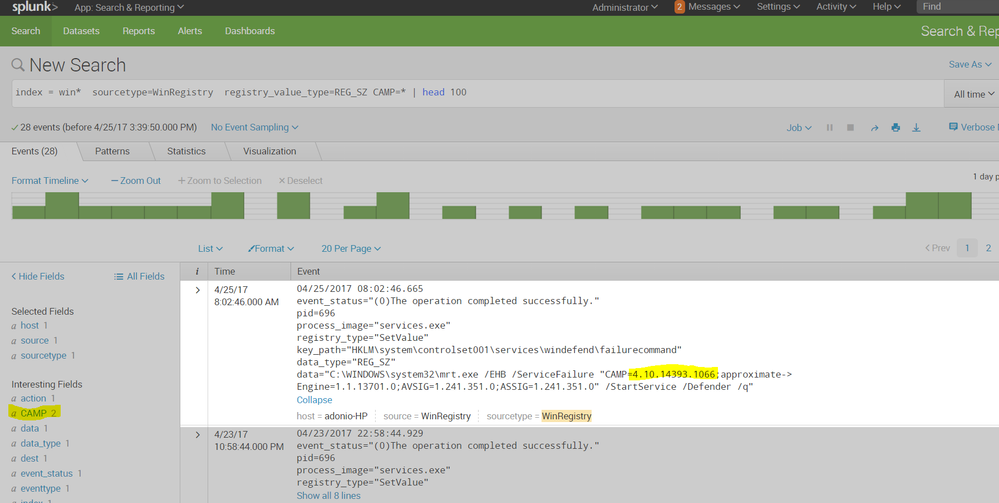This screenshot has height=503, width=999.
Task: Open the App: Search & Reporting dropdown
Action: 129,8
